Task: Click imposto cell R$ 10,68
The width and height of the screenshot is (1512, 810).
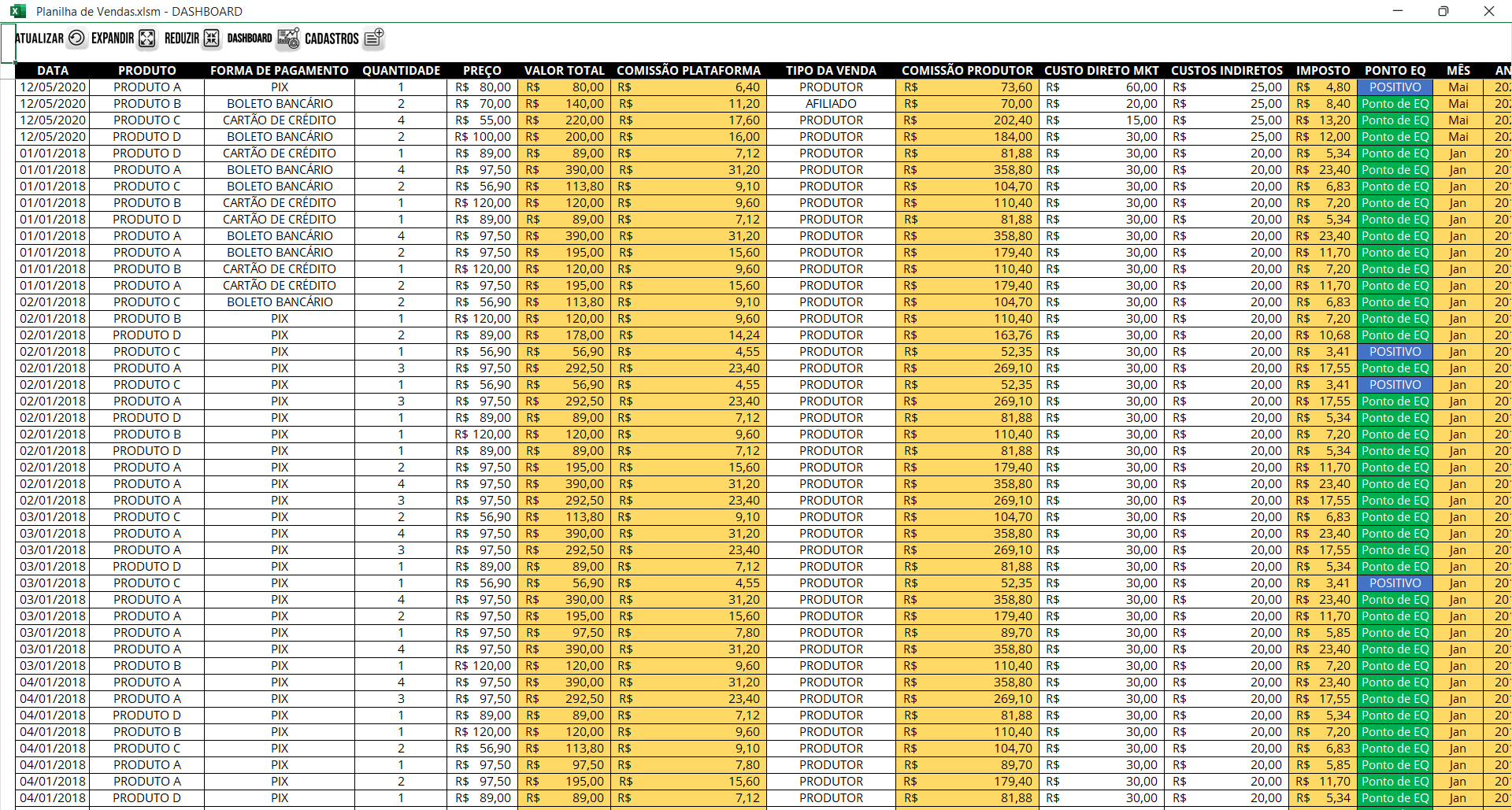Action: tap(1323, 335)
